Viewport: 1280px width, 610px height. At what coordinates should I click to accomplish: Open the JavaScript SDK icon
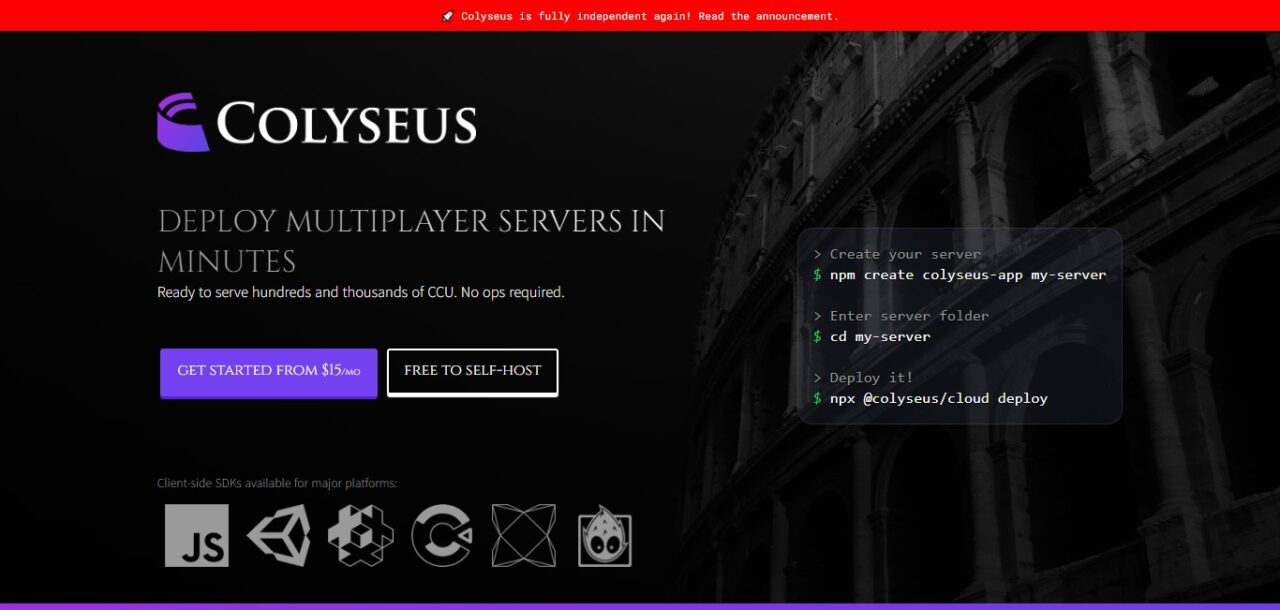coord(197,535)
